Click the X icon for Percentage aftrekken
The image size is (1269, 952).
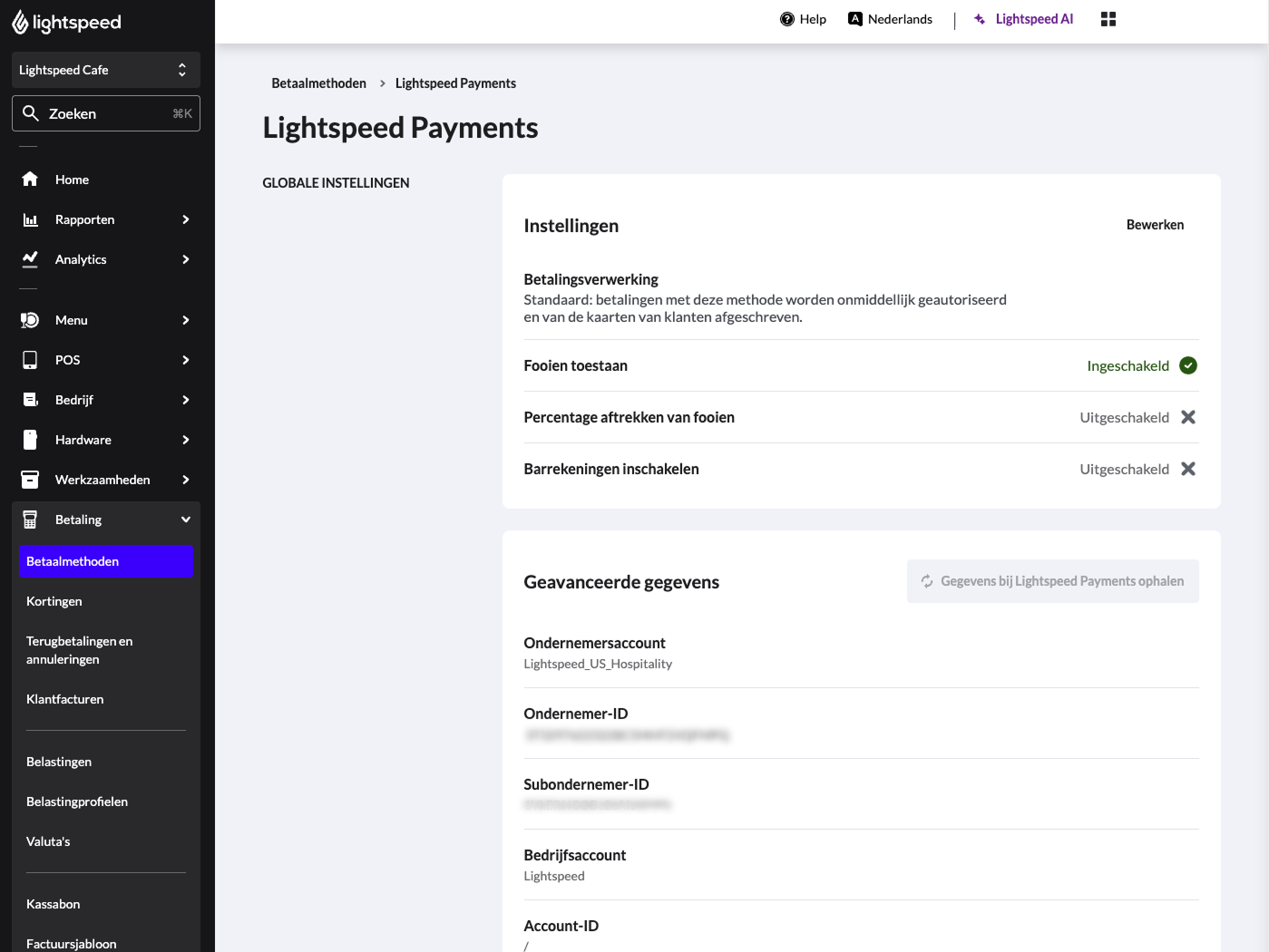1188,417
